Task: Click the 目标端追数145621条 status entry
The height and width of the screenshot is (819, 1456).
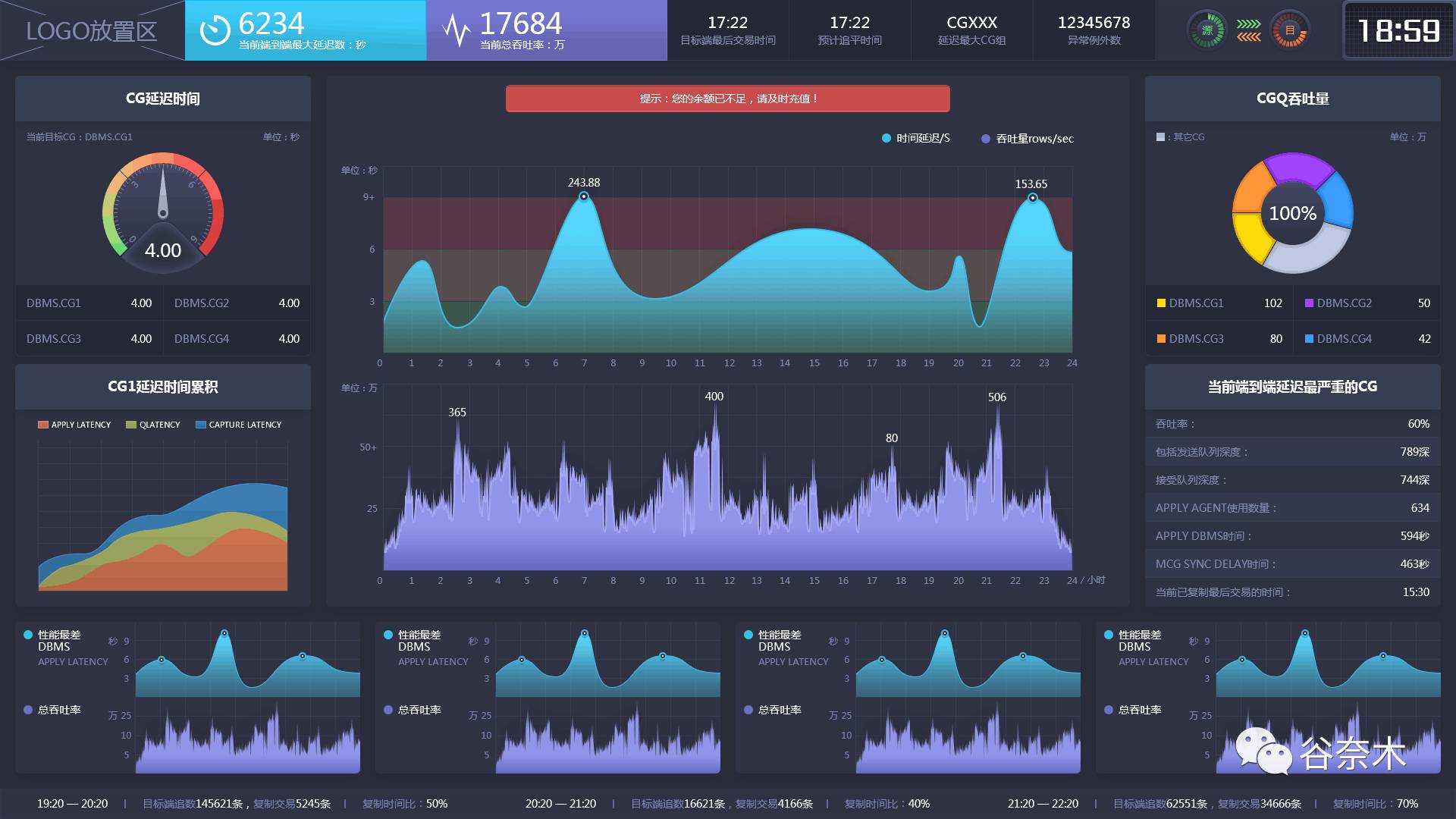Action: click(x=193, y=804)
